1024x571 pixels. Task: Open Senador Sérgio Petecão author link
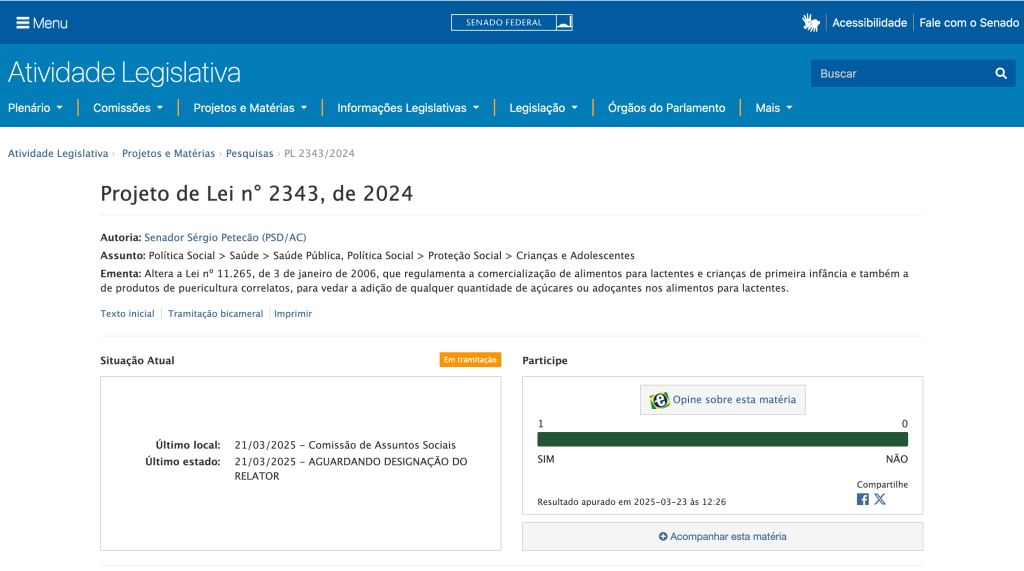(x=225, y=237)
